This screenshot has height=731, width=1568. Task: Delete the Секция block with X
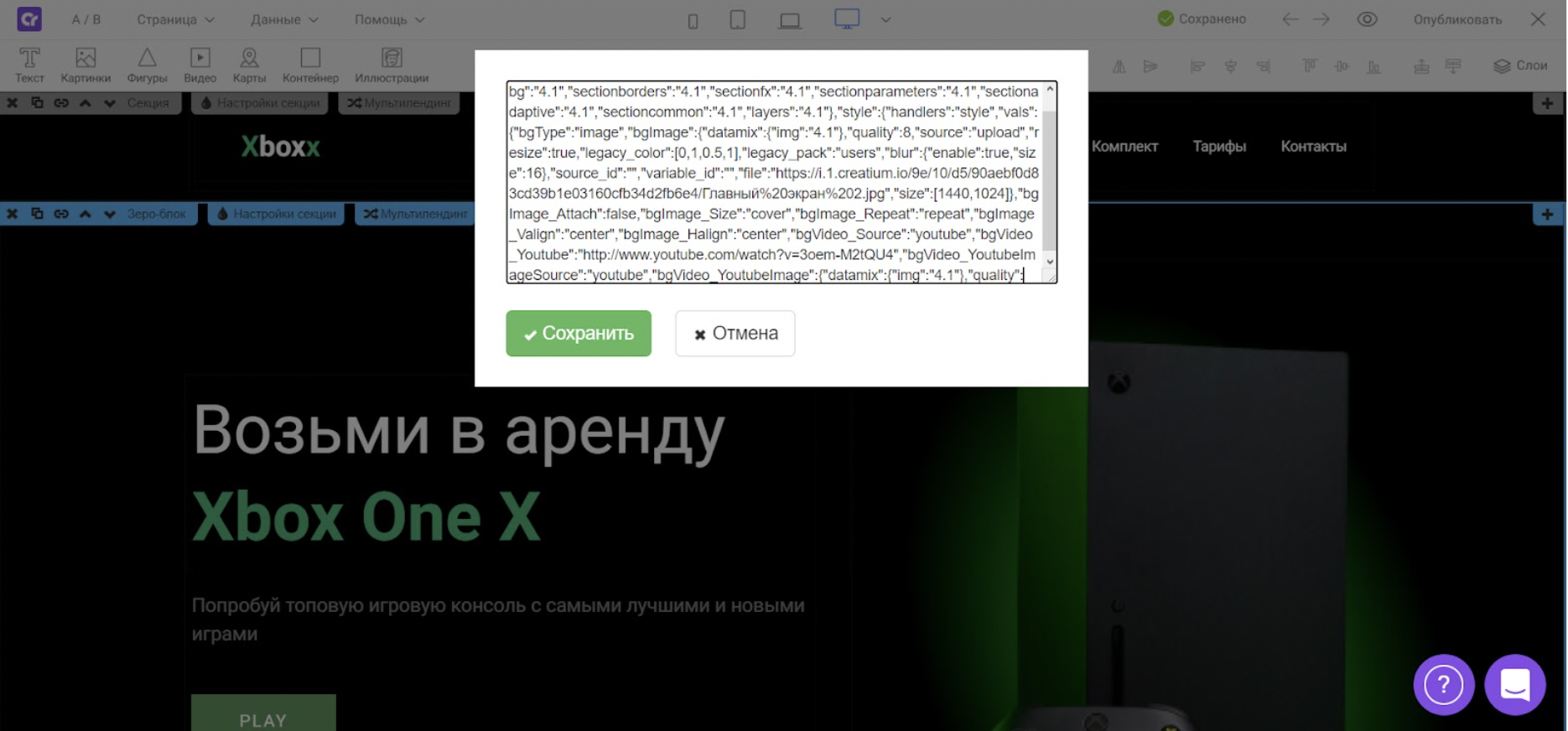tap(13, 103)
